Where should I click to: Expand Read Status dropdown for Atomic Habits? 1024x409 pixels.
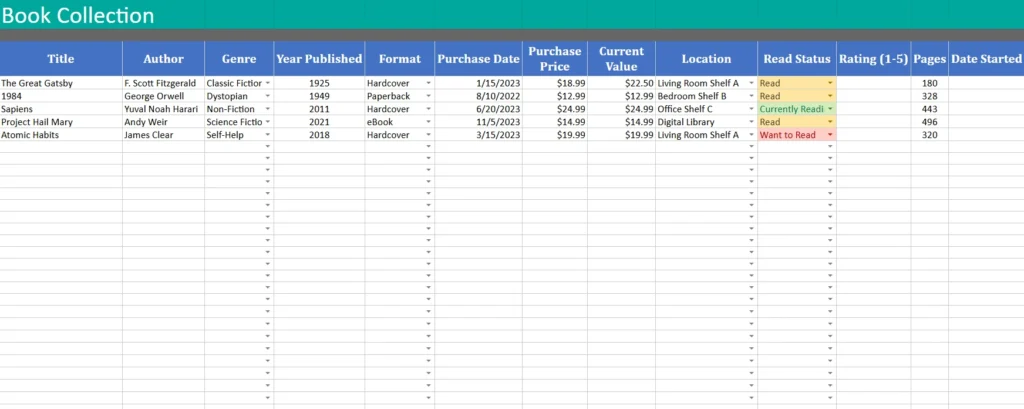point(830,135)
